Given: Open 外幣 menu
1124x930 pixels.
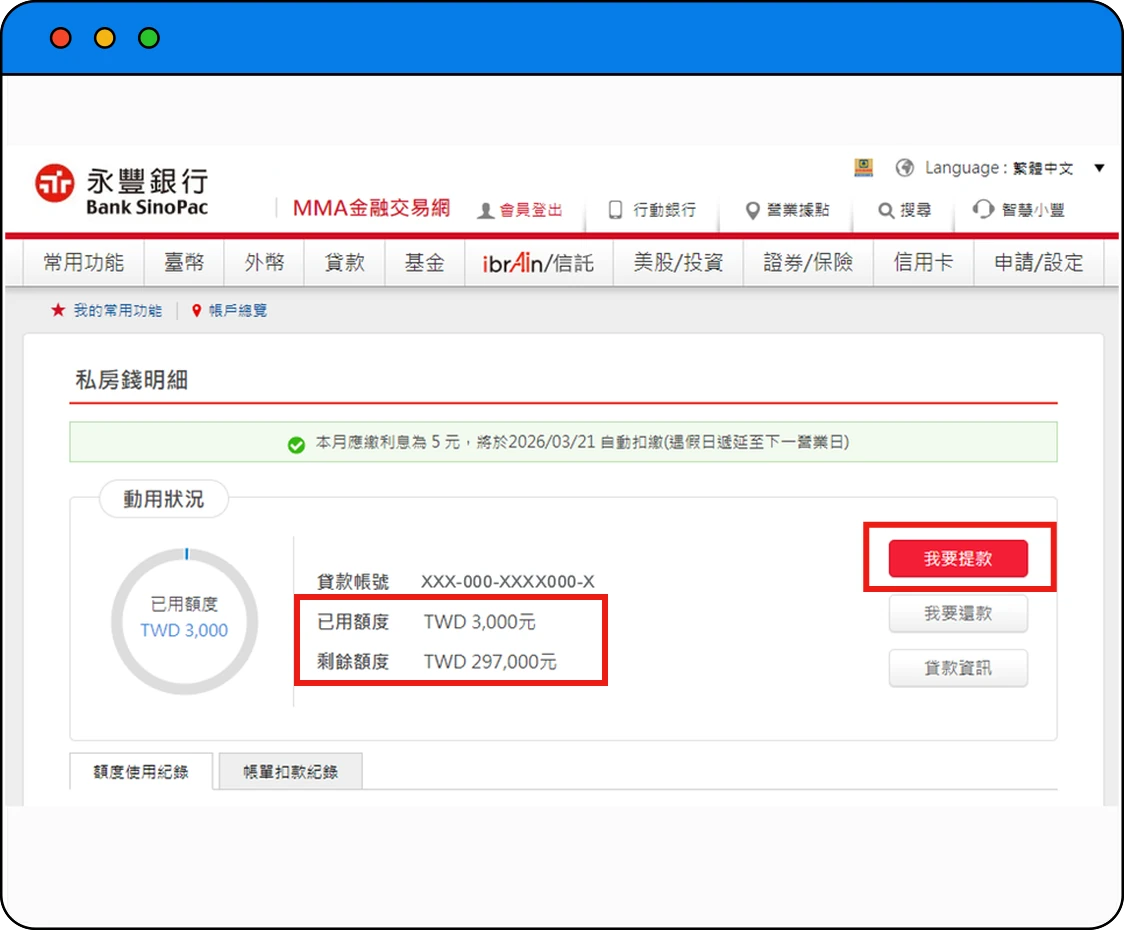Looking at the screenshot, I should coord(265,262).
